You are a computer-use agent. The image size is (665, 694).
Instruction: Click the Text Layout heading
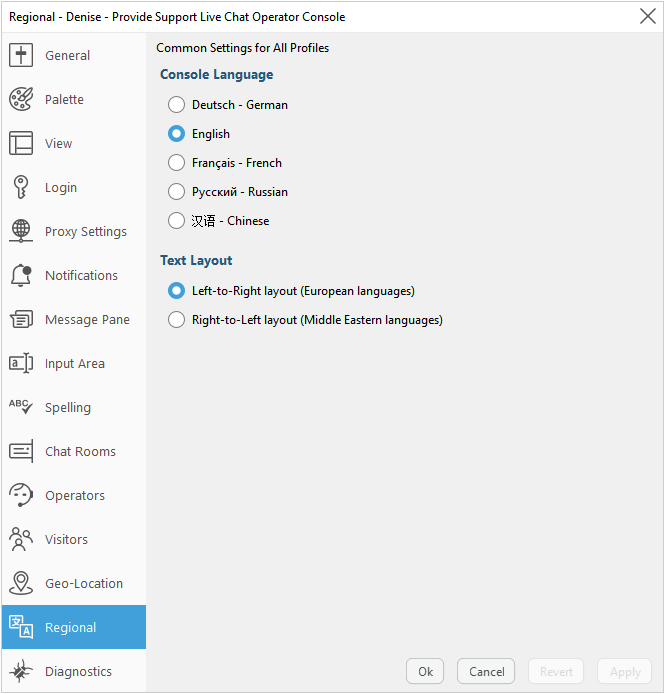point(196,260)
